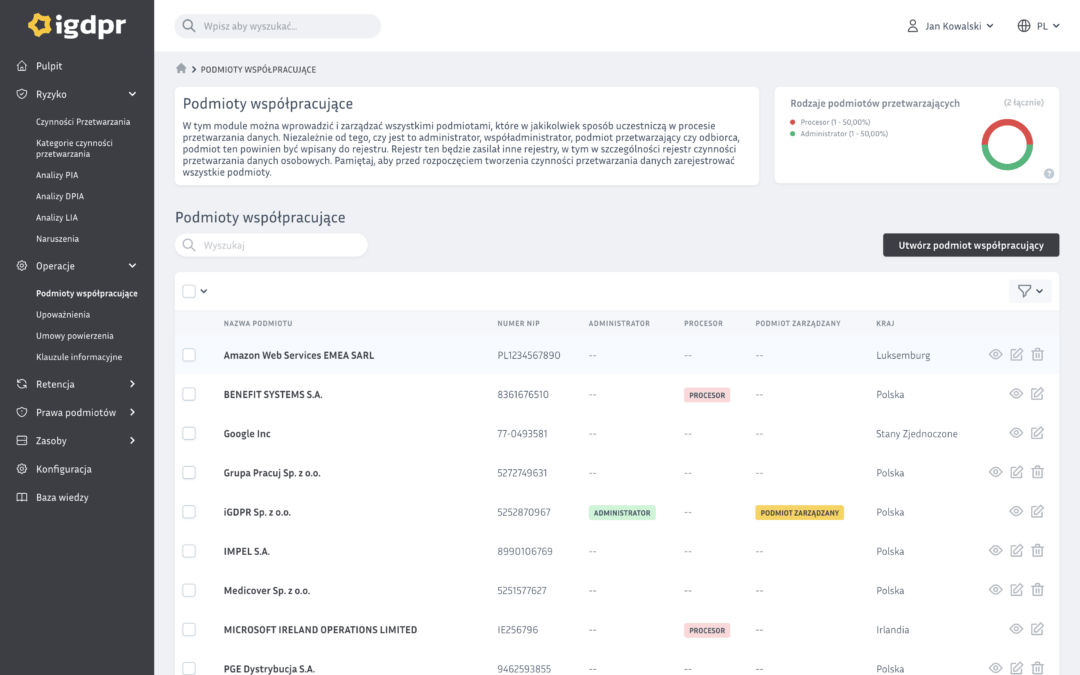
Task: Click the Konfiguracja gear icon
Action: click(22, 468)
